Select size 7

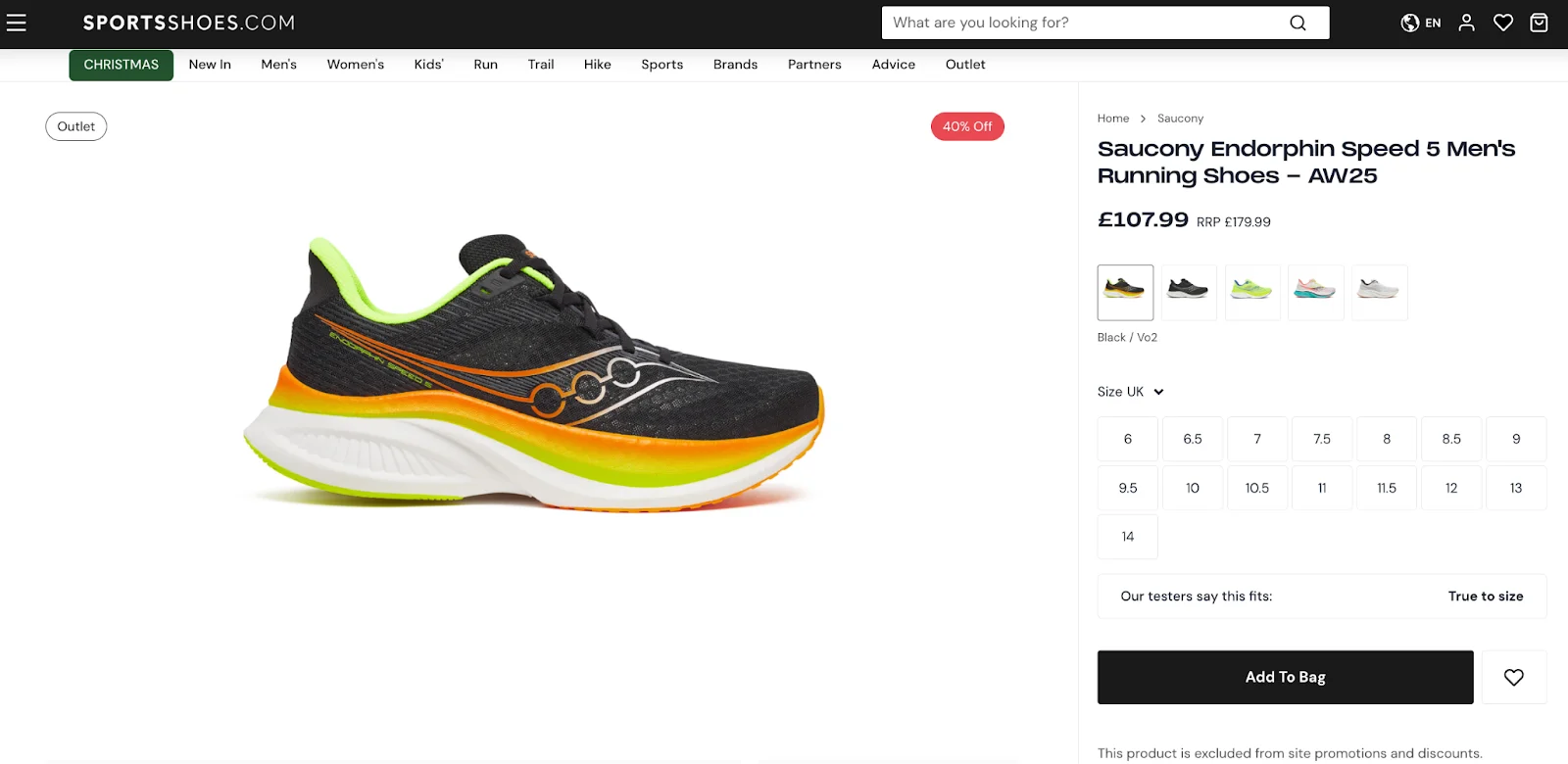(1257, 439)
